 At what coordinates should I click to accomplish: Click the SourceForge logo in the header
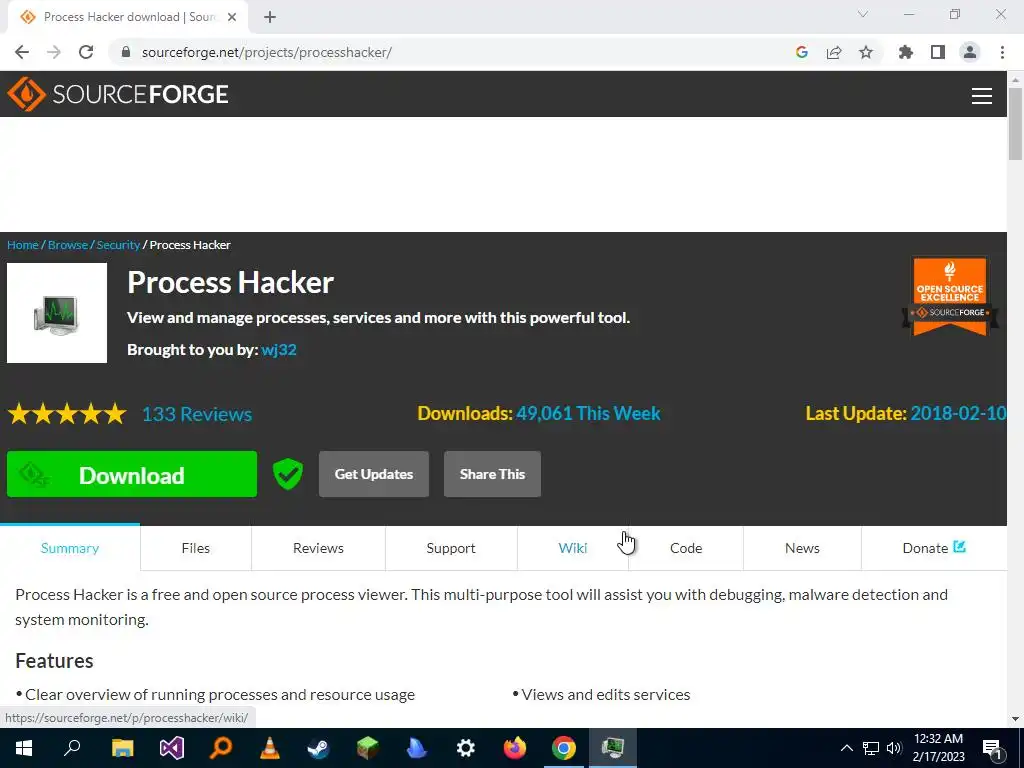(x=118, y=94)
